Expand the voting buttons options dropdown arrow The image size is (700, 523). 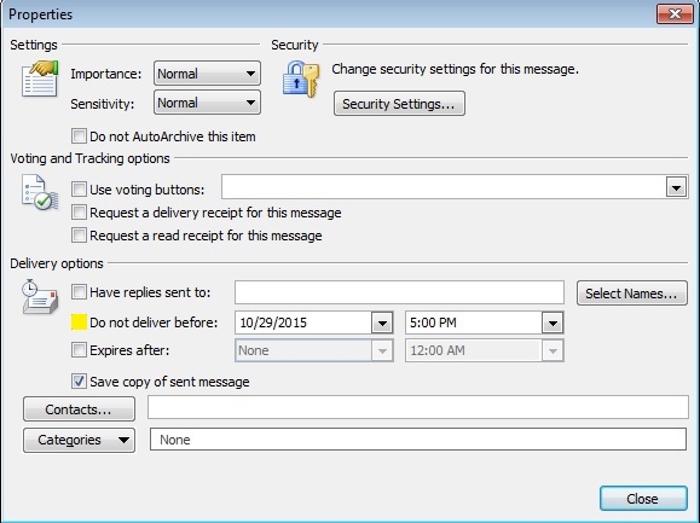676,187
